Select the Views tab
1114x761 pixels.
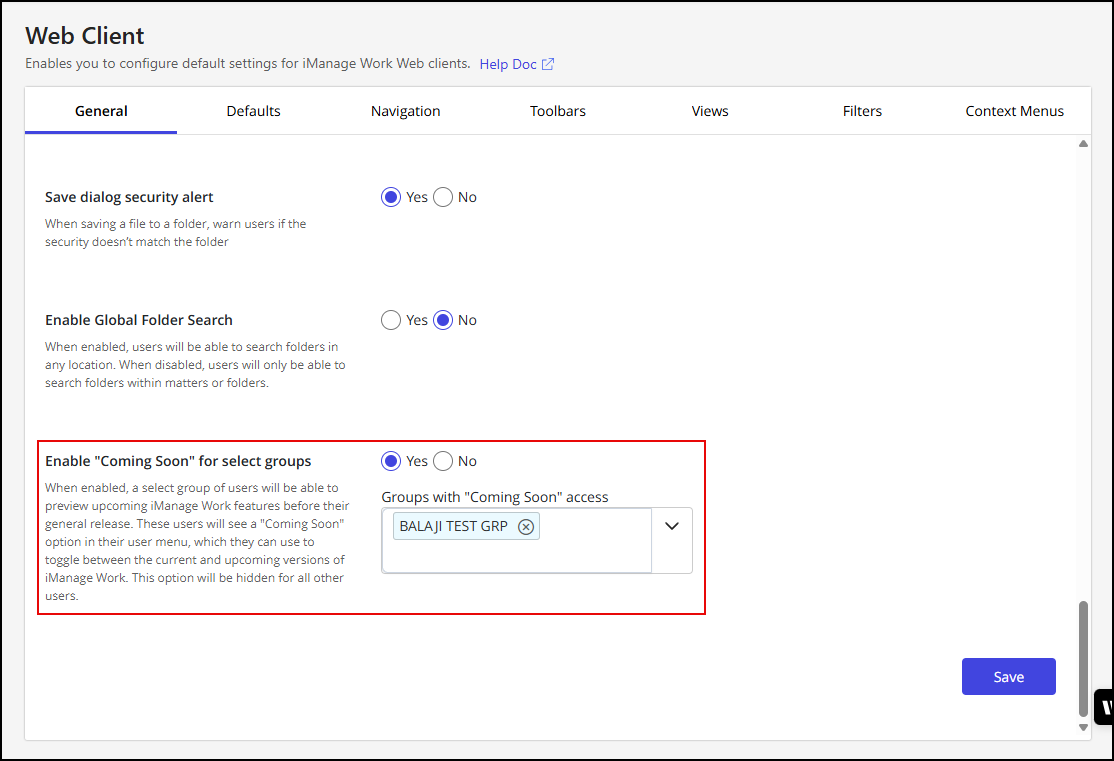[x=710, y=111]
